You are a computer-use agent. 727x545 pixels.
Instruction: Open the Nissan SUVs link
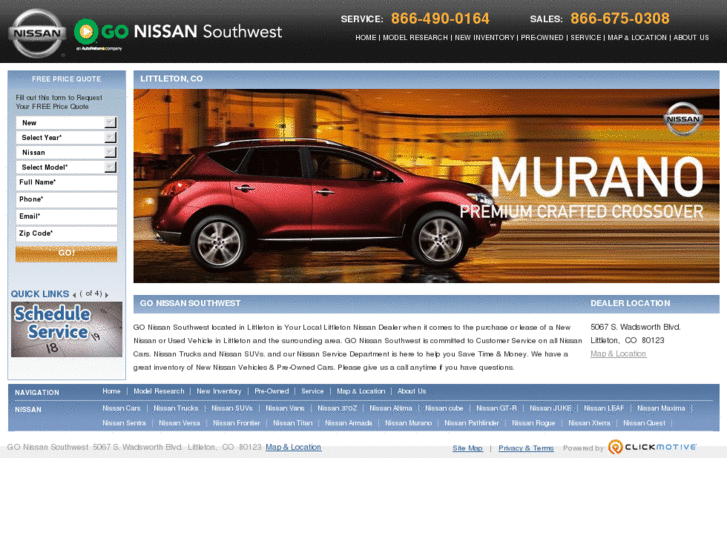pos(232,409)
